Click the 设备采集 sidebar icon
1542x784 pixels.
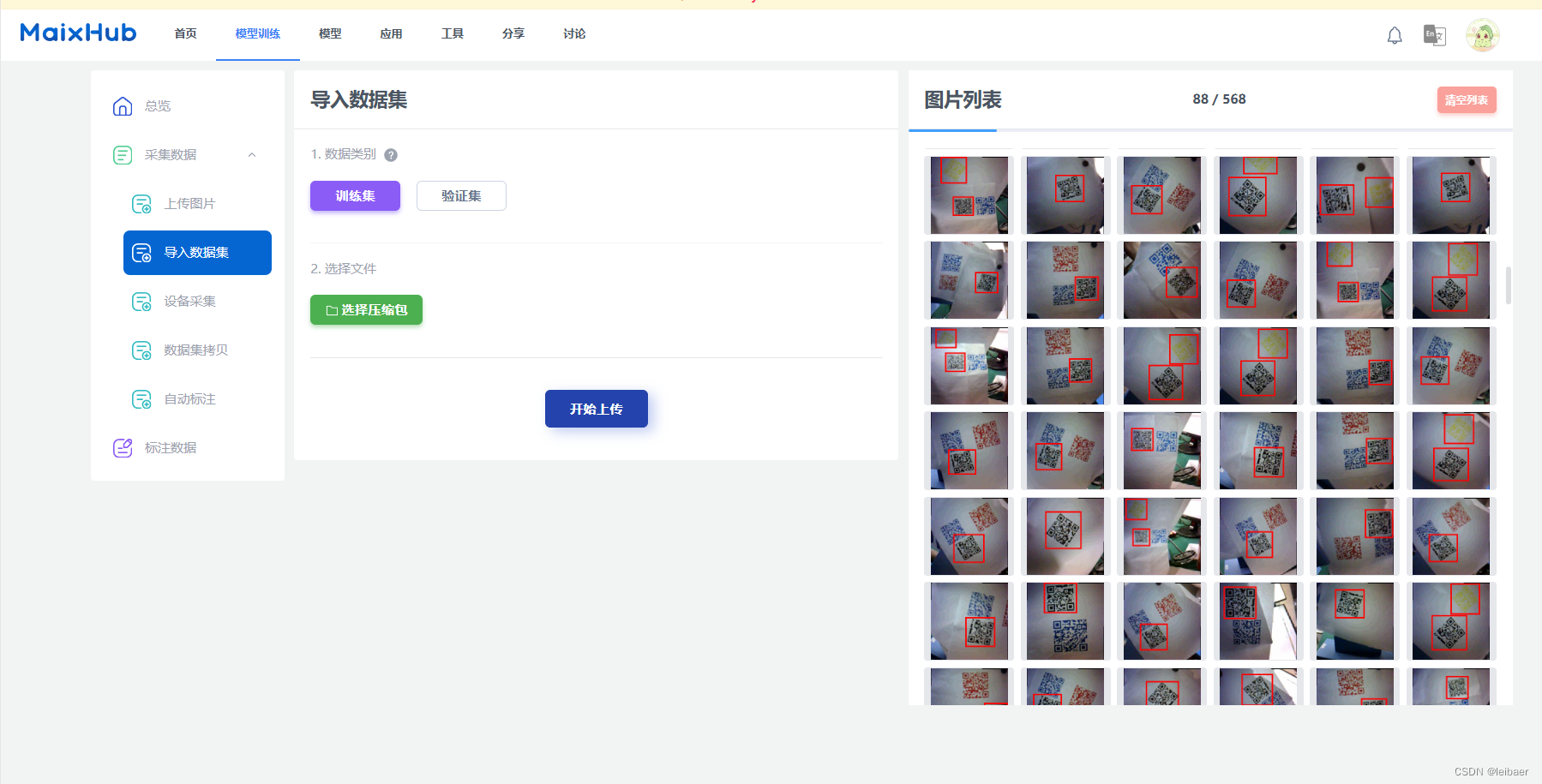pos(141,302)
